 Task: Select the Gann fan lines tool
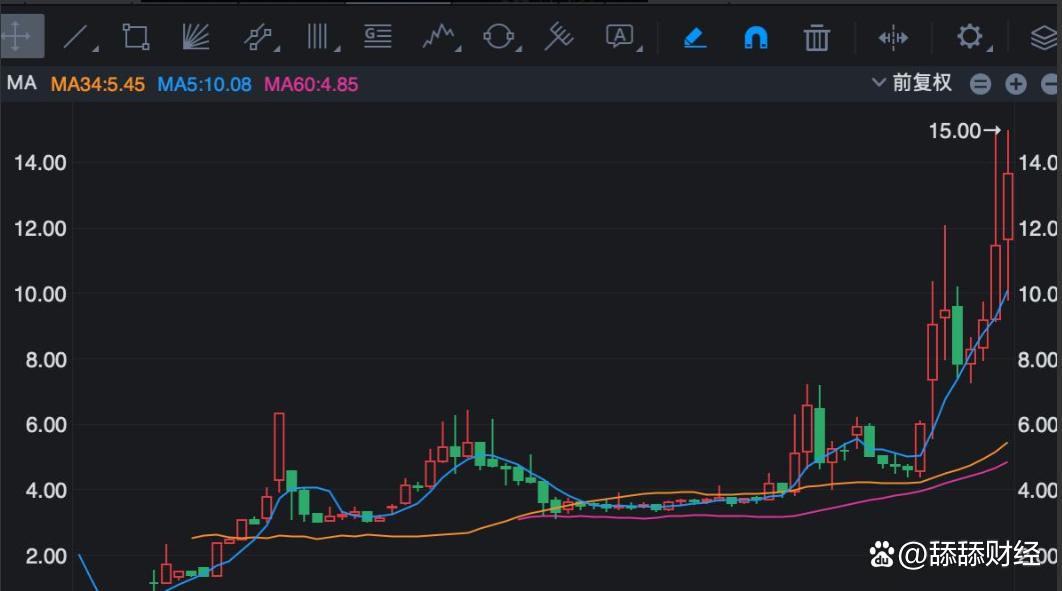click(x=196, y=38)
